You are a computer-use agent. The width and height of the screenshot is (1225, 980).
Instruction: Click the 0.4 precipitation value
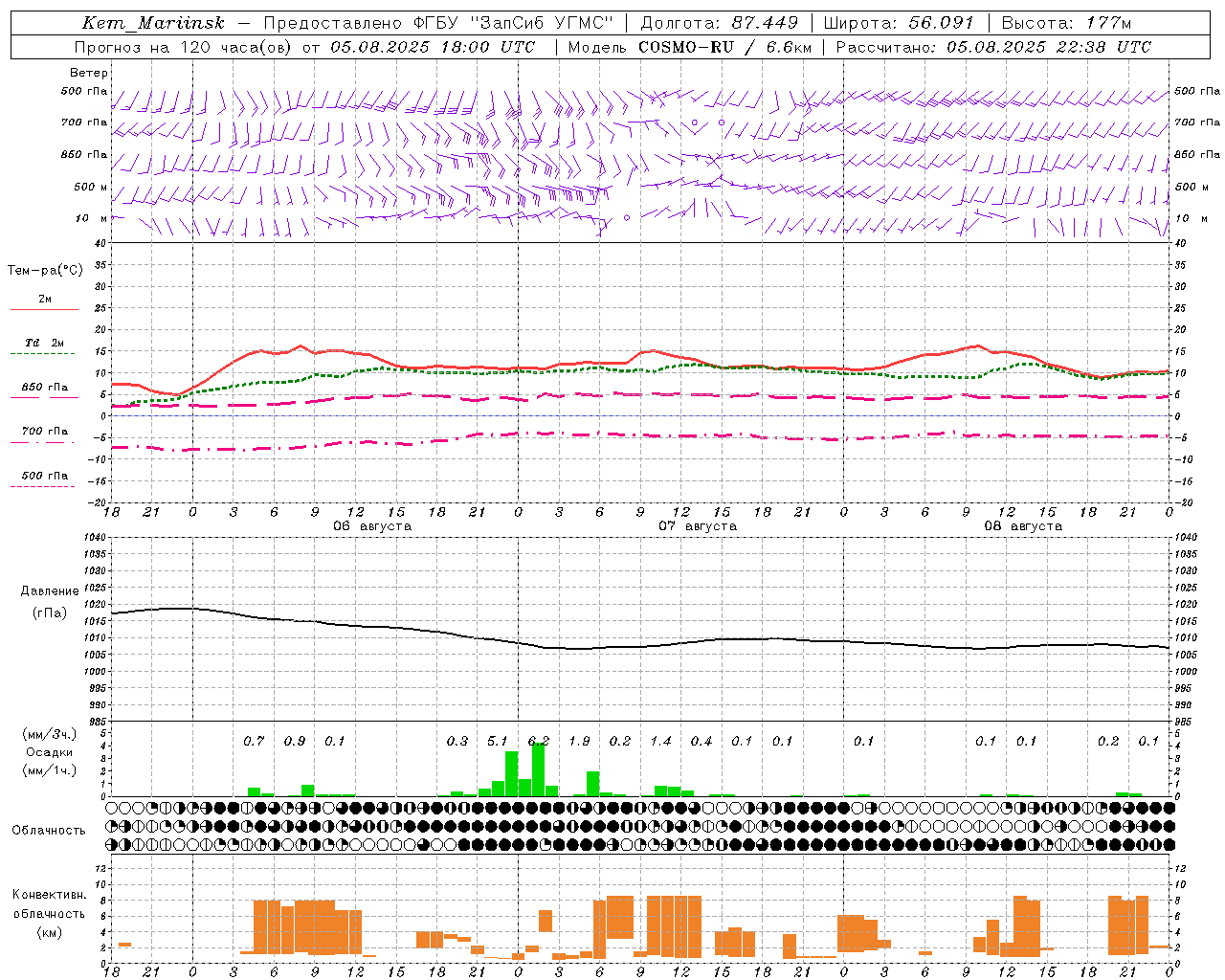pos(702,741)
